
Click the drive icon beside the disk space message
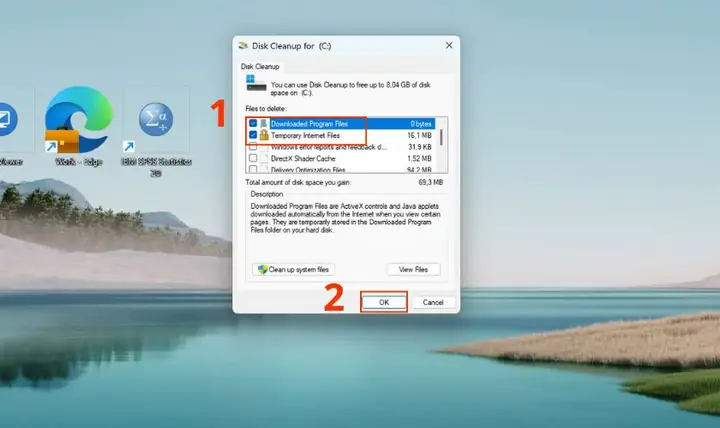coord(256,83)
